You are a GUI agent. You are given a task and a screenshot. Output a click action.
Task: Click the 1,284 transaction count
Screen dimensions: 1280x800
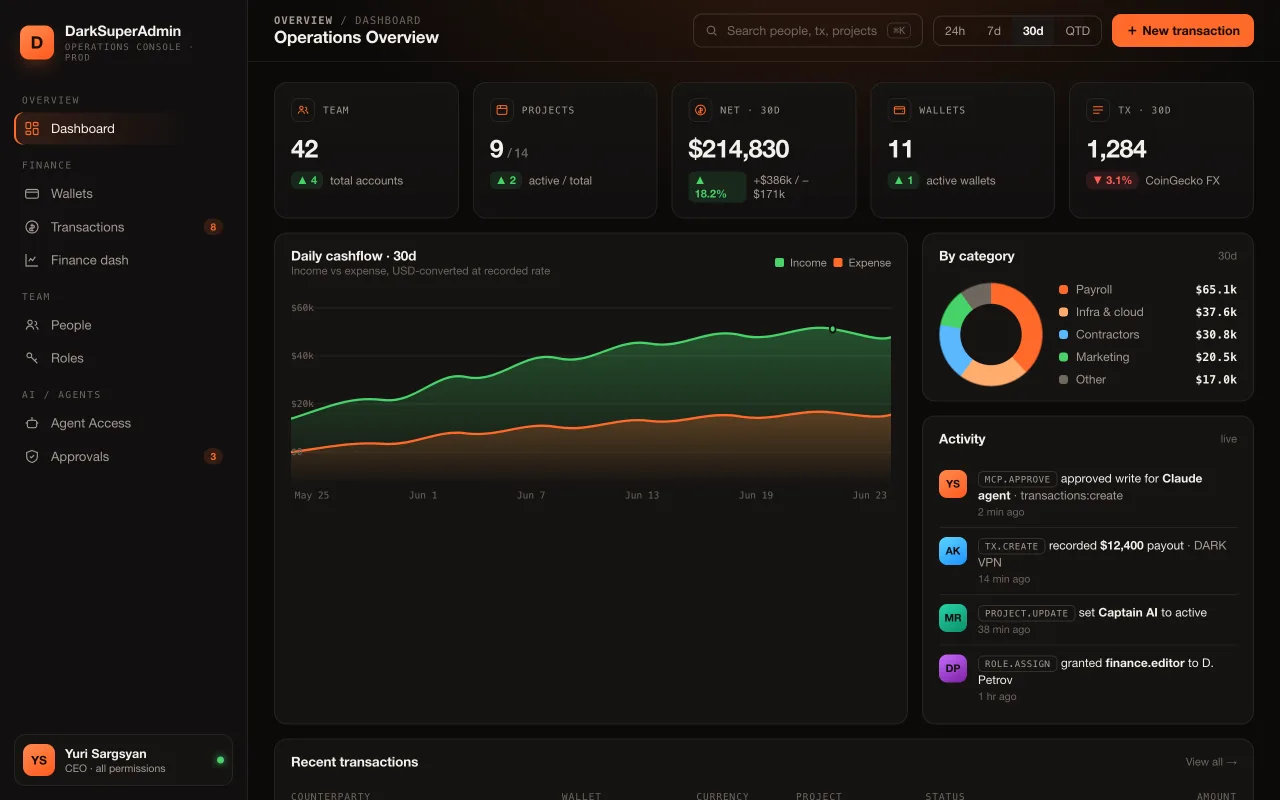click(x=1116, y=149)
